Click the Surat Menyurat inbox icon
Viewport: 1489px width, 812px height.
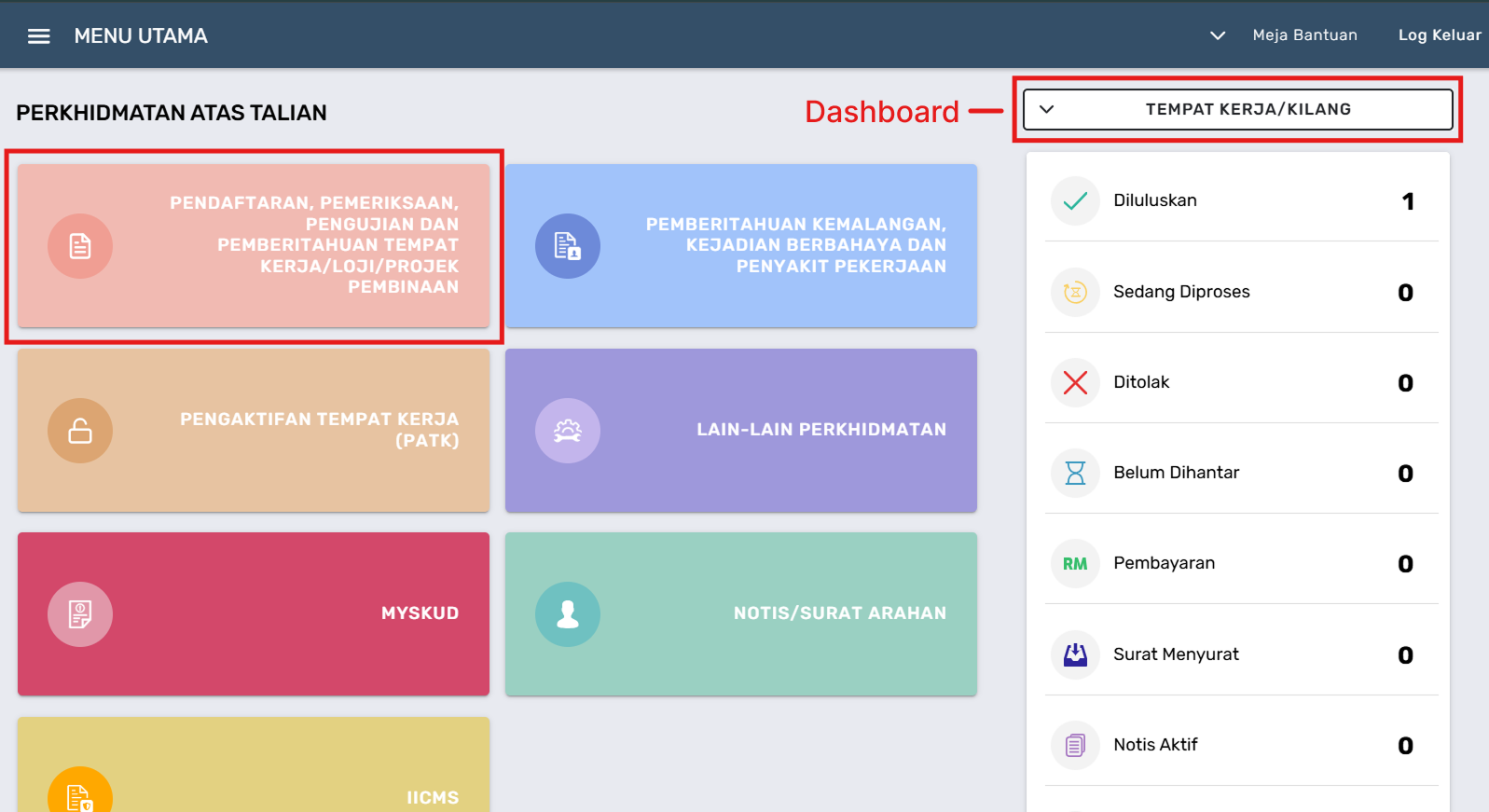[1075, 654]
